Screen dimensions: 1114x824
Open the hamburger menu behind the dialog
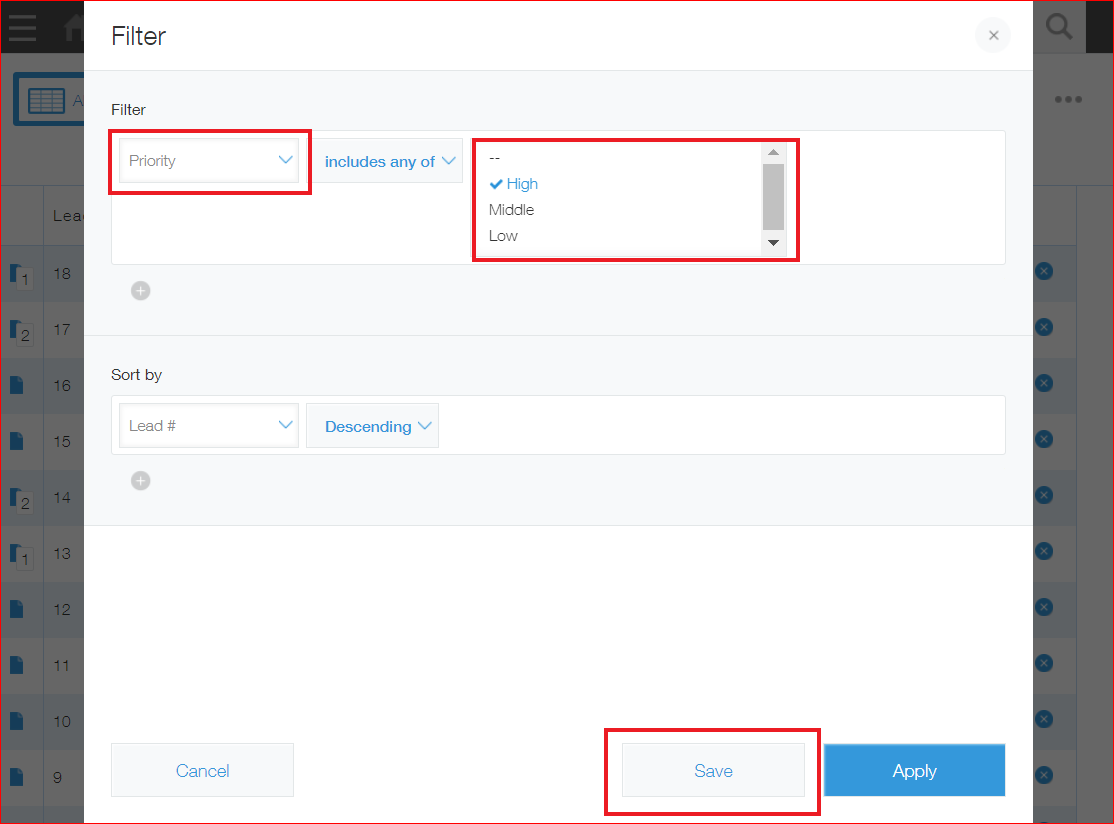(x=22, y=27)
